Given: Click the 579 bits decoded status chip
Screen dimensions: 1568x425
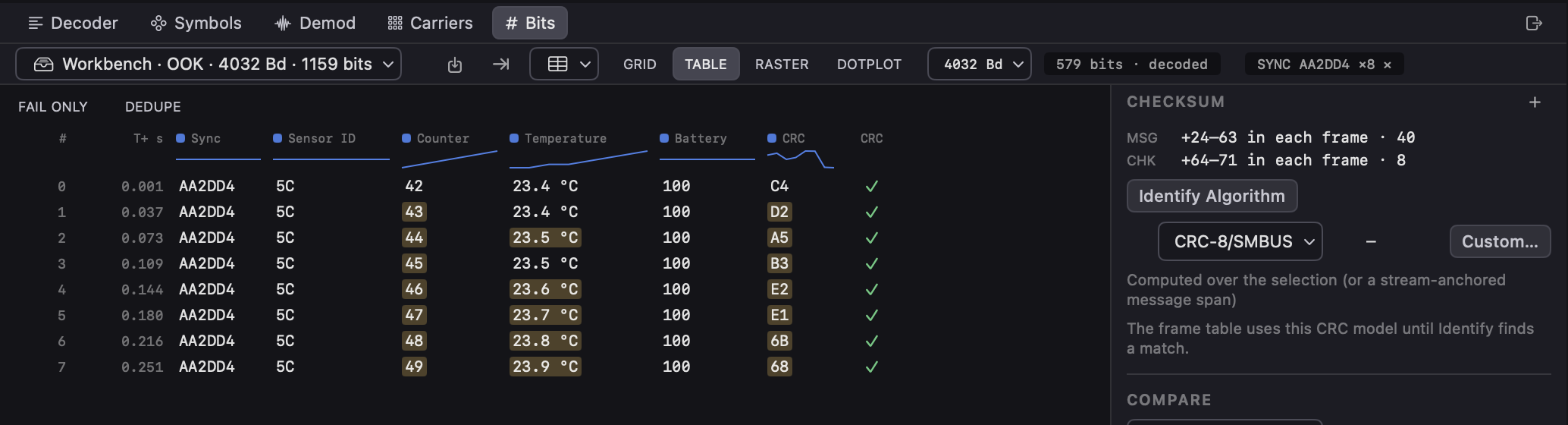Looking at the screenshot, I should (x=1132, y=65).
